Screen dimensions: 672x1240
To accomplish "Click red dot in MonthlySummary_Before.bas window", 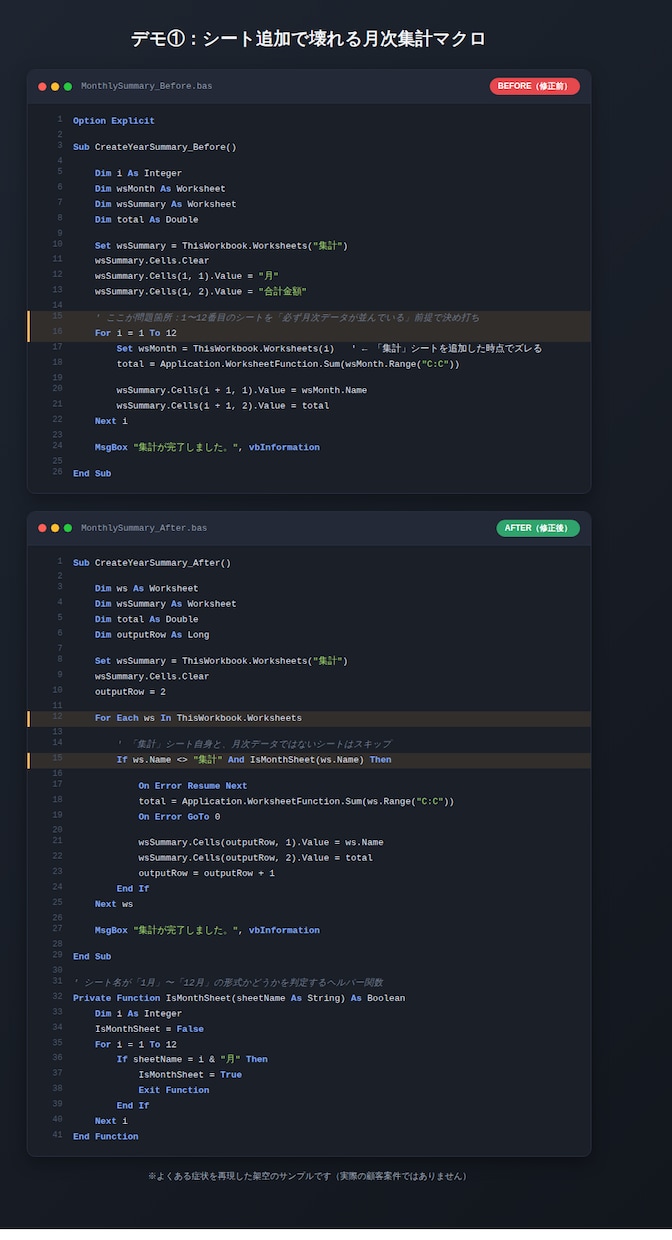I will click(42, 87).
